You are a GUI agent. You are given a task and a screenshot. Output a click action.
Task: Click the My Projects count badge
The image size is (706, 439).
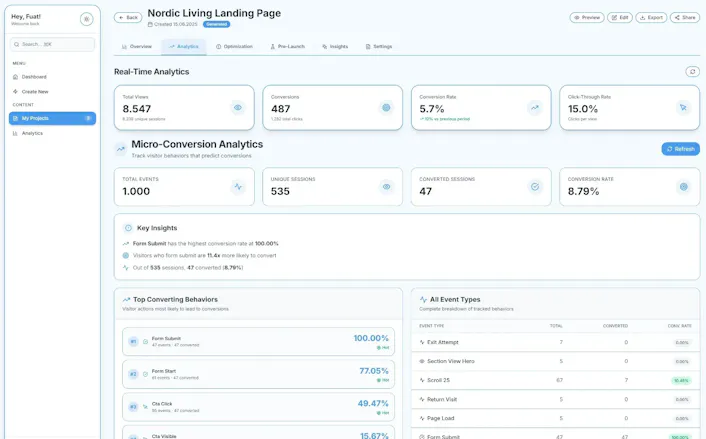coord(88,118)
